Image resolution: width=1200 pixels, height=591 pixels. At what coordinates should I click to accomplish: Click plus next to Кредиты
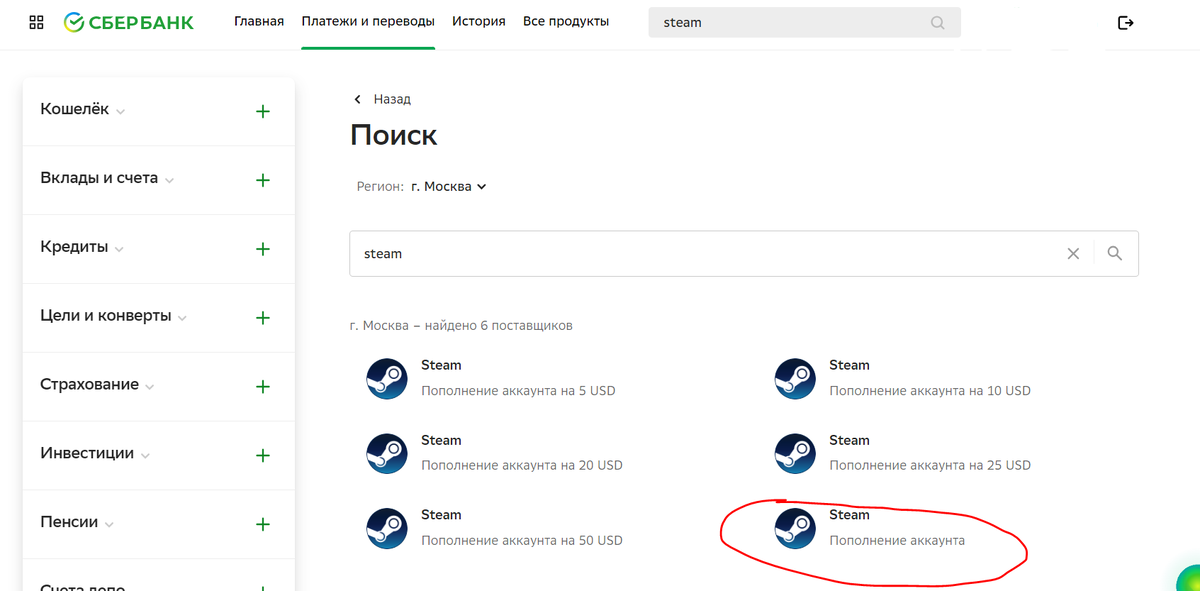(263, 249)
